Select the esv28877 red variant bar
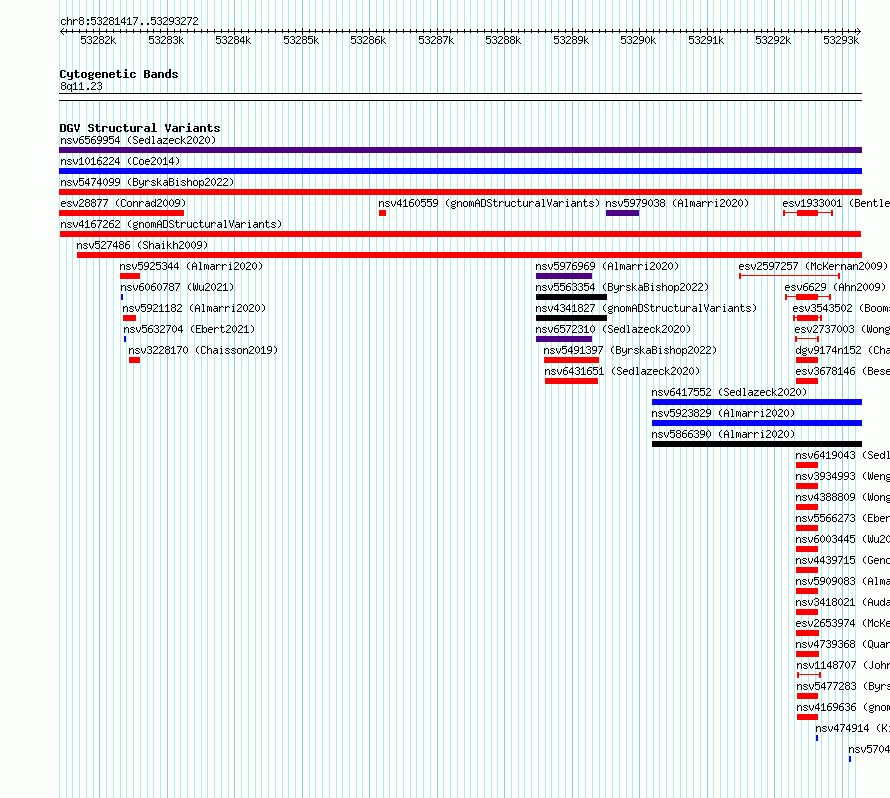The height and width of the screenshot is (798, 890). pos(121,213)
